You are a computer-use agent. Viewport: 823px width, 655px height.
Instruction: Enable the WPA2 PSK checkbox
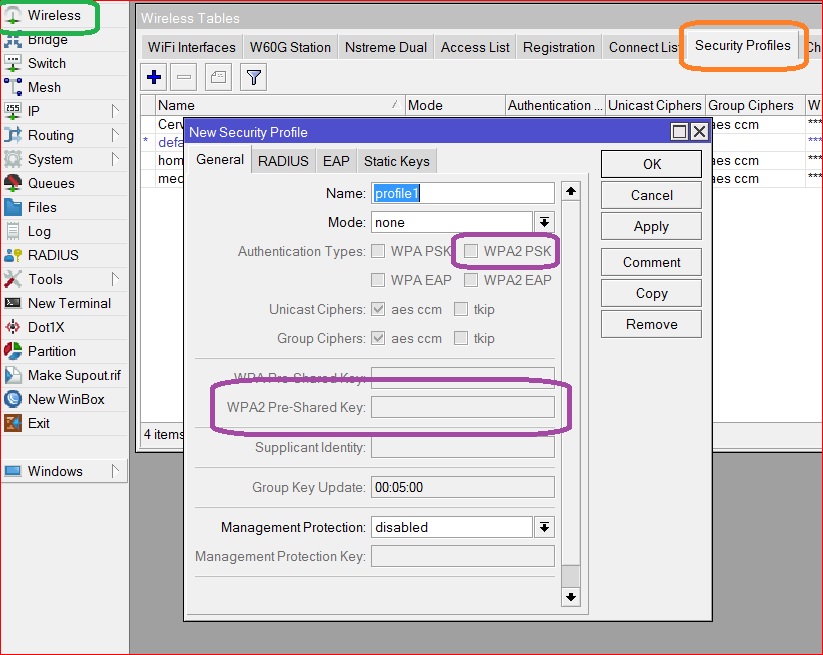point(471,251)
